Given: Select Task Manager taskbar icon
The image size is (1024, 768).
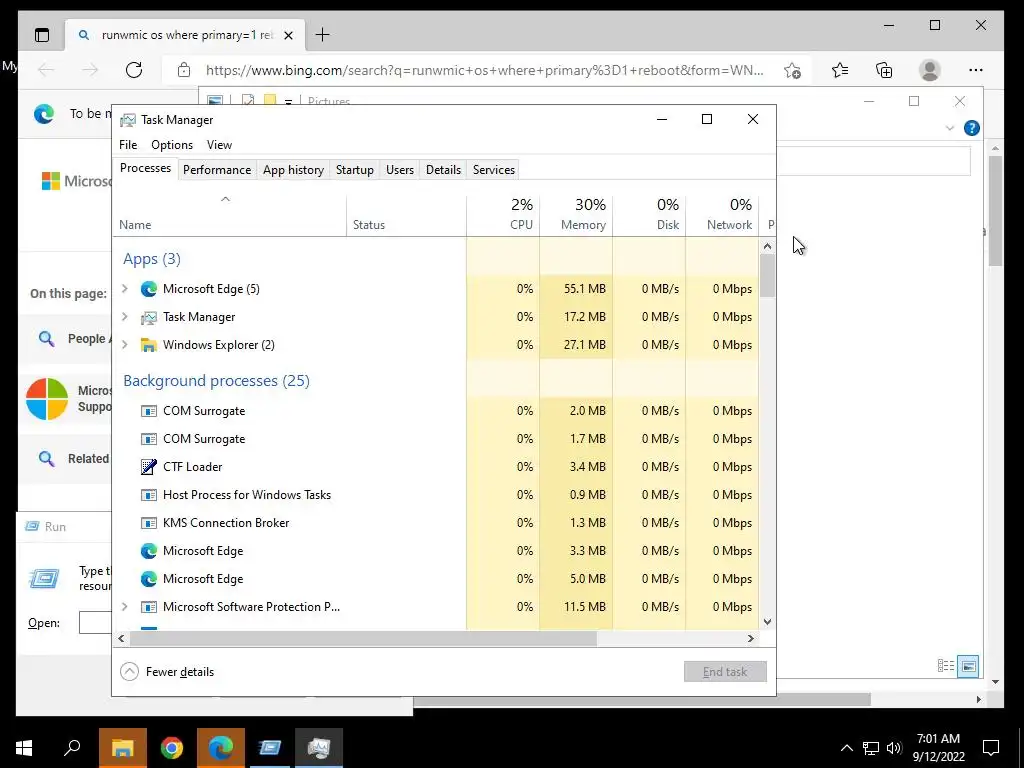Looking at the screenshot, I should tap(319, 748).
